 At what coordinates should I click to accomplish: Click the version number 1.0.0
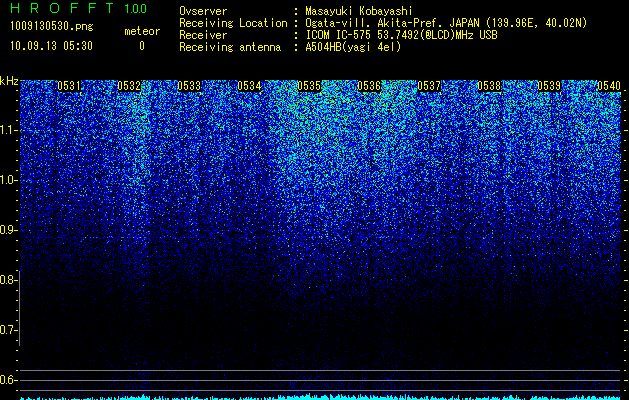(x=136, y=9)
